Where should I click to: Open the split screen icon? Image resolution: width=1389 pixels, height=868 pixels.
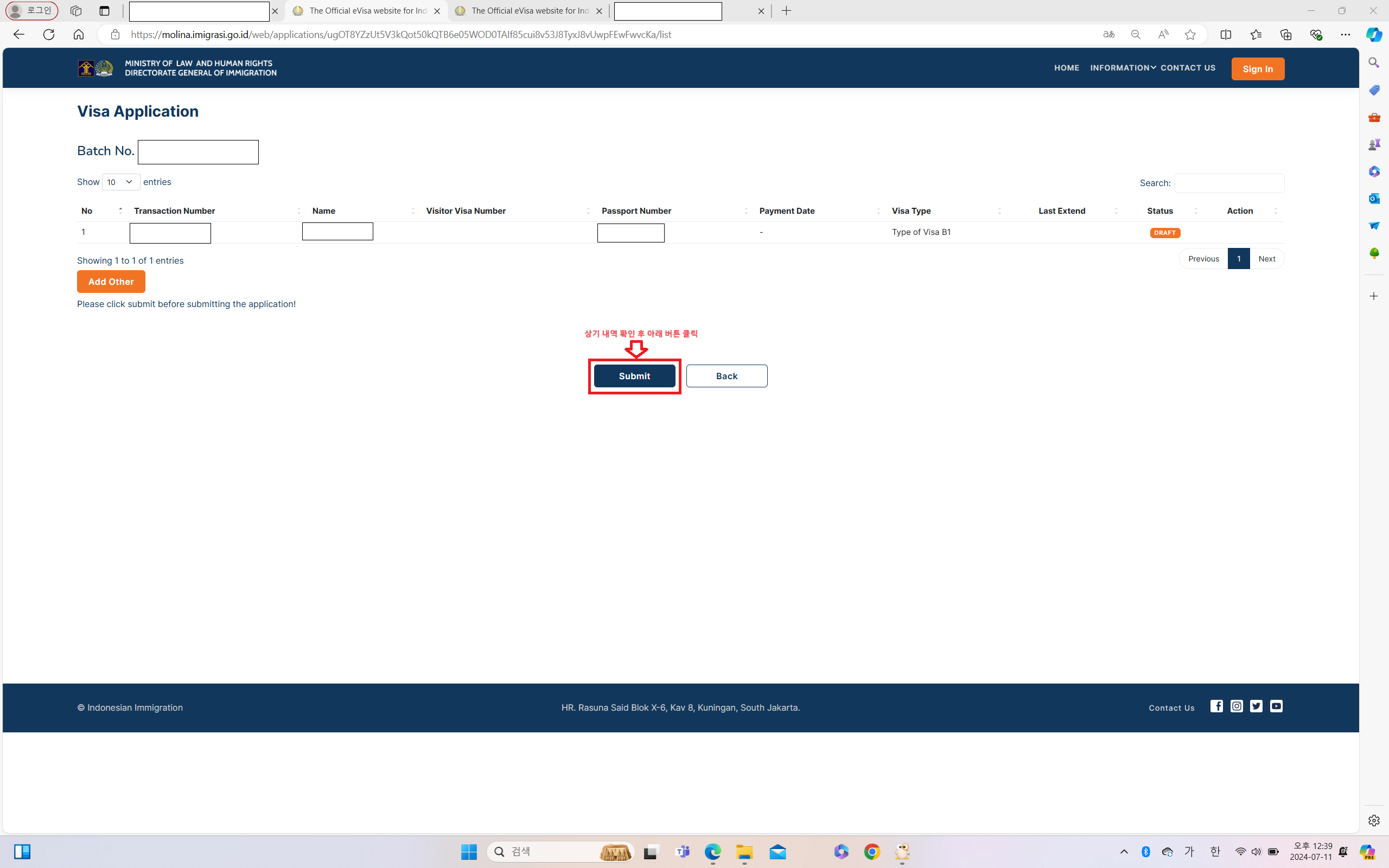click(x=1226, y=34)
